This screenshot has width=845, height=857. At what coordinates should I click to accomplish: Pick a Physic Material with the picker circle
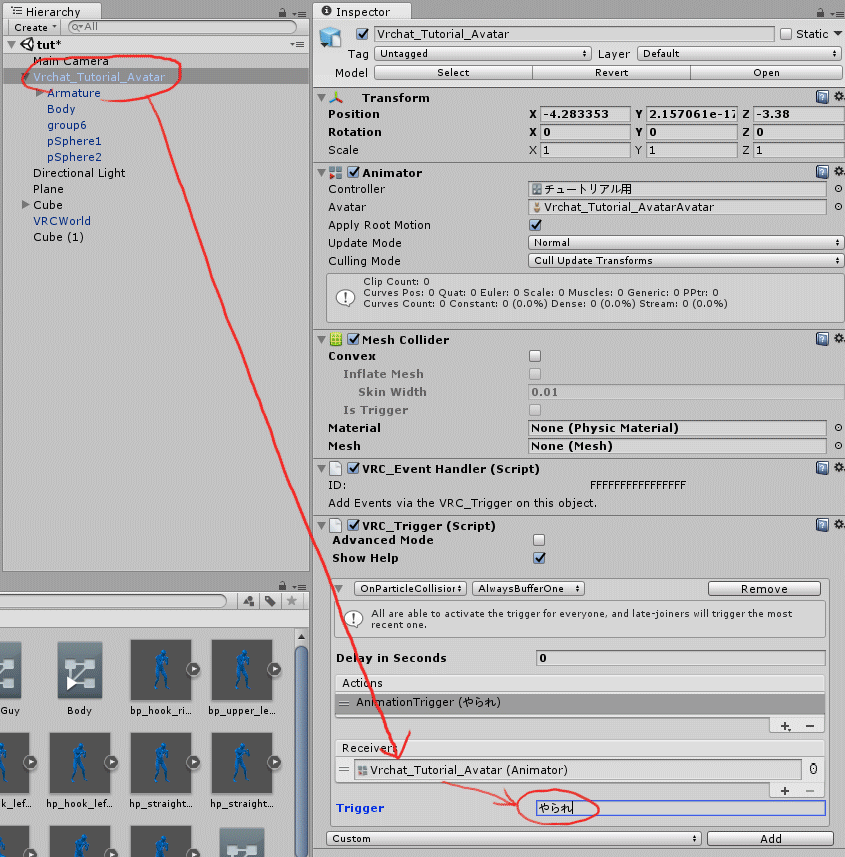pyautogui.click(x=838, y=427)
